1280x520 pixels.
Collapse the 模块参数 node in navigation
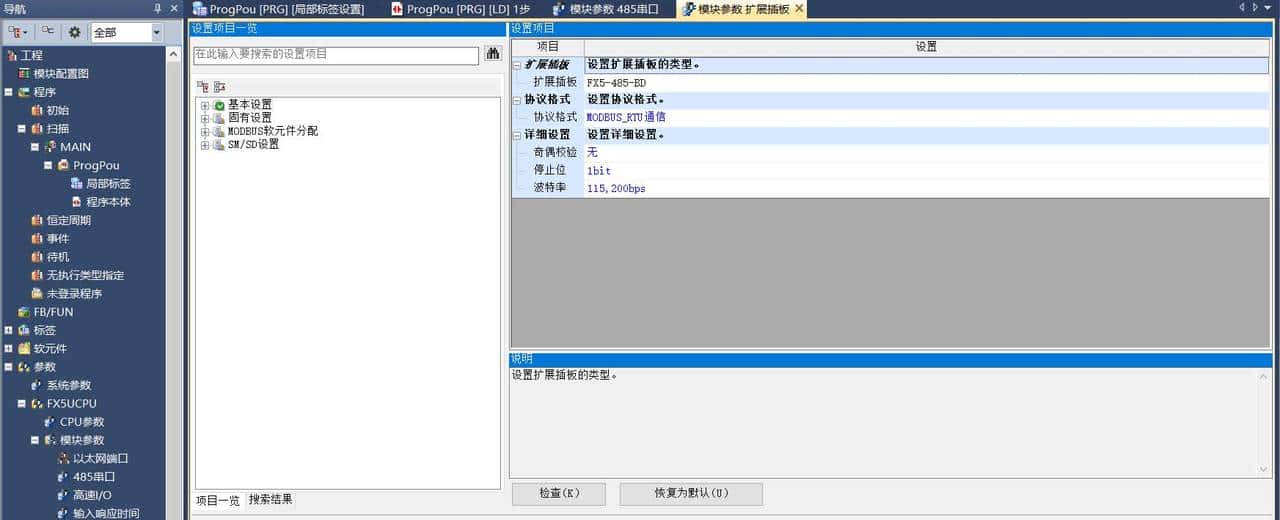click(x=35, y=440)
